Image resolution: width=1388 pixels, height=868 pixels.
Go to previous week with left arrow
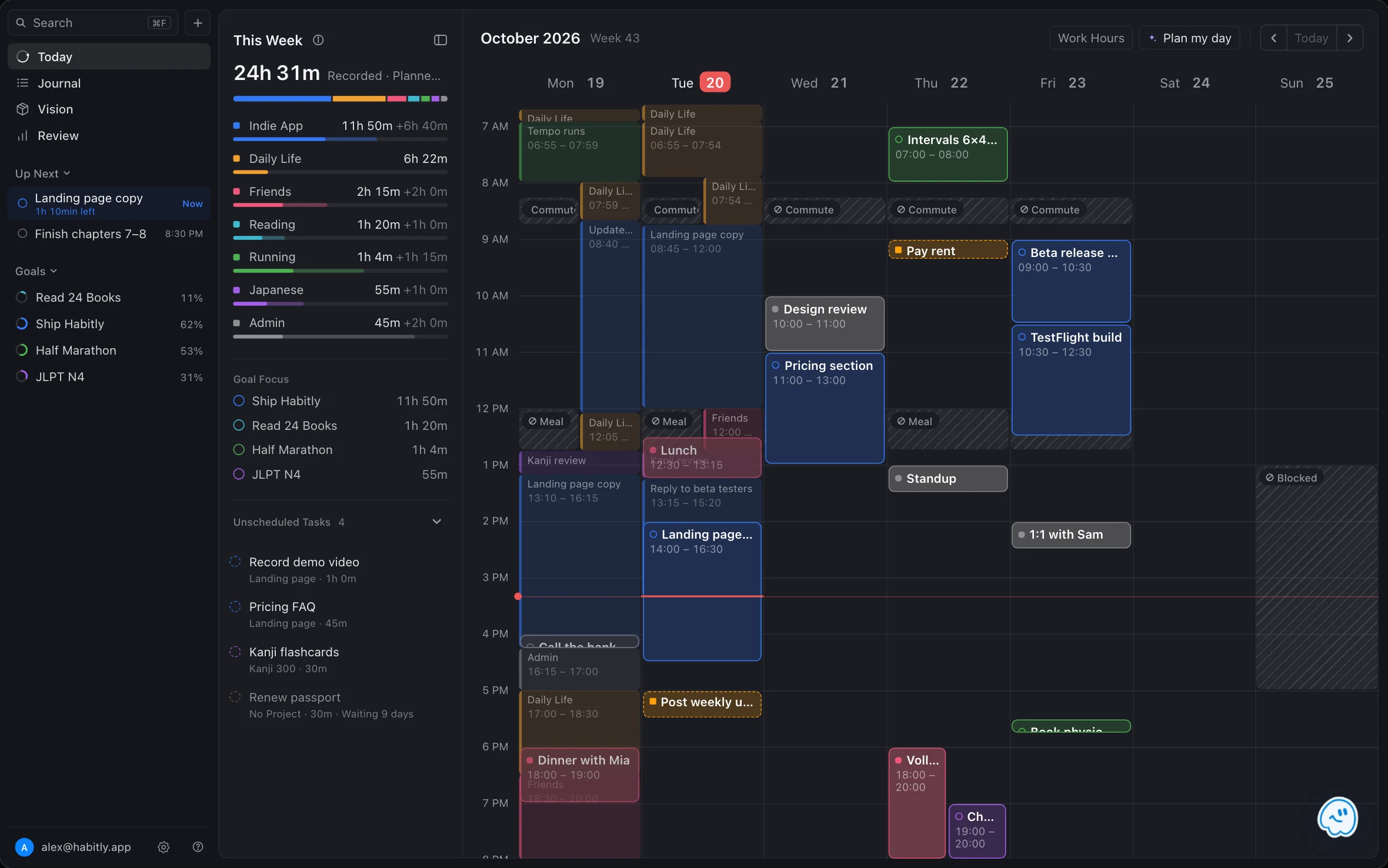(x=1273, y=38)
